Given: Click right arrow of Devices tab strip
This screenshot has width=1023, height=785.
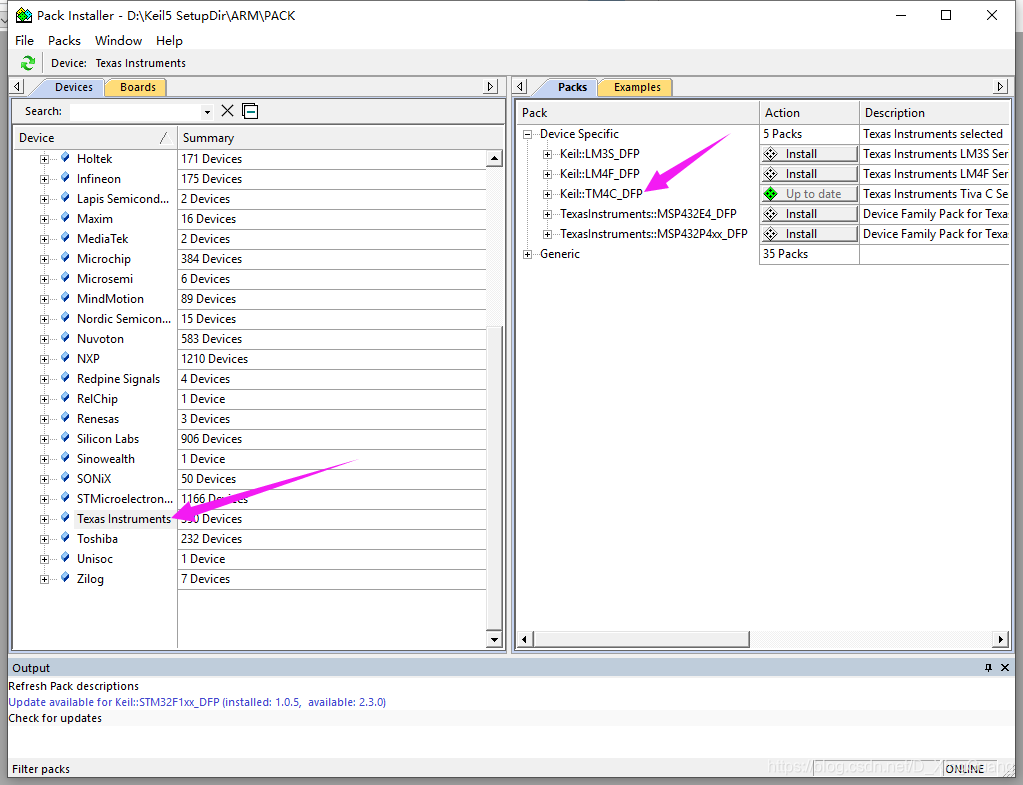Looking at the screenshot, I should 491,86.
